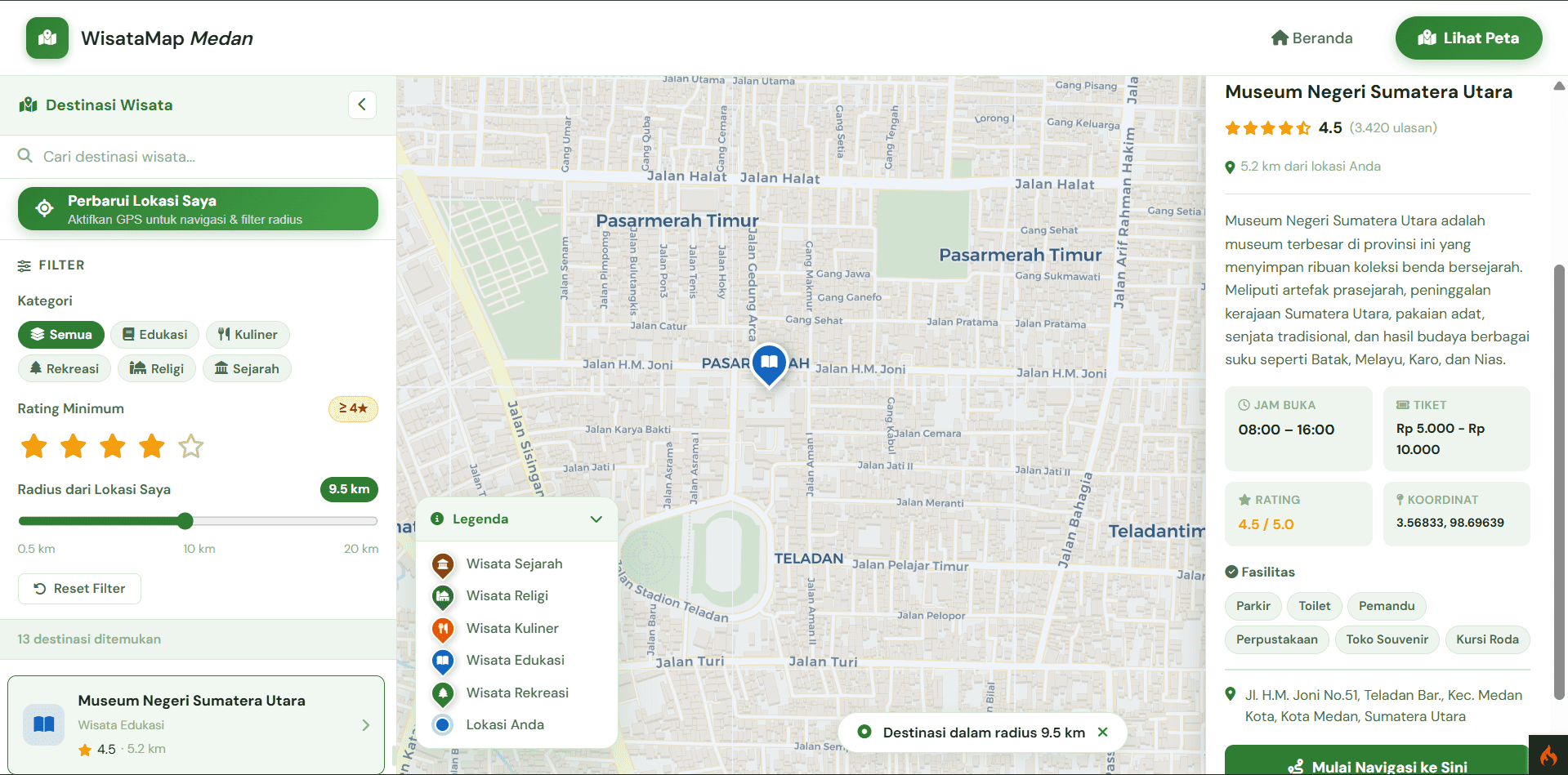Screen dimensions: 1568x775
Task: Go to Beranda
Action: pos(1312,38)
